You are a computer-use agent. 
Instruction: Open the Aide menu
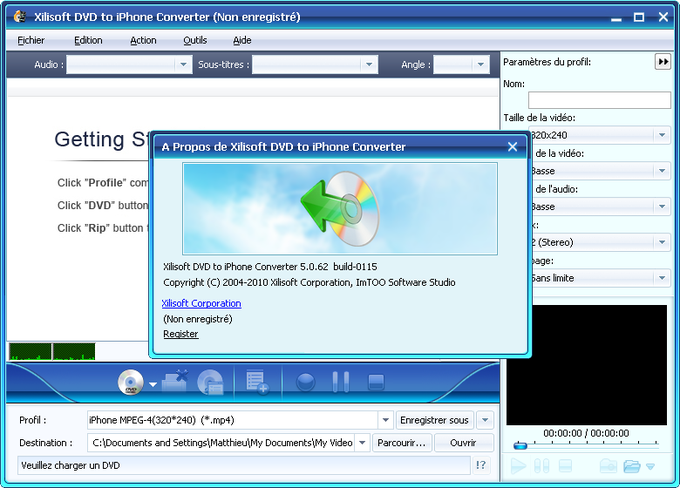[242, 40]
